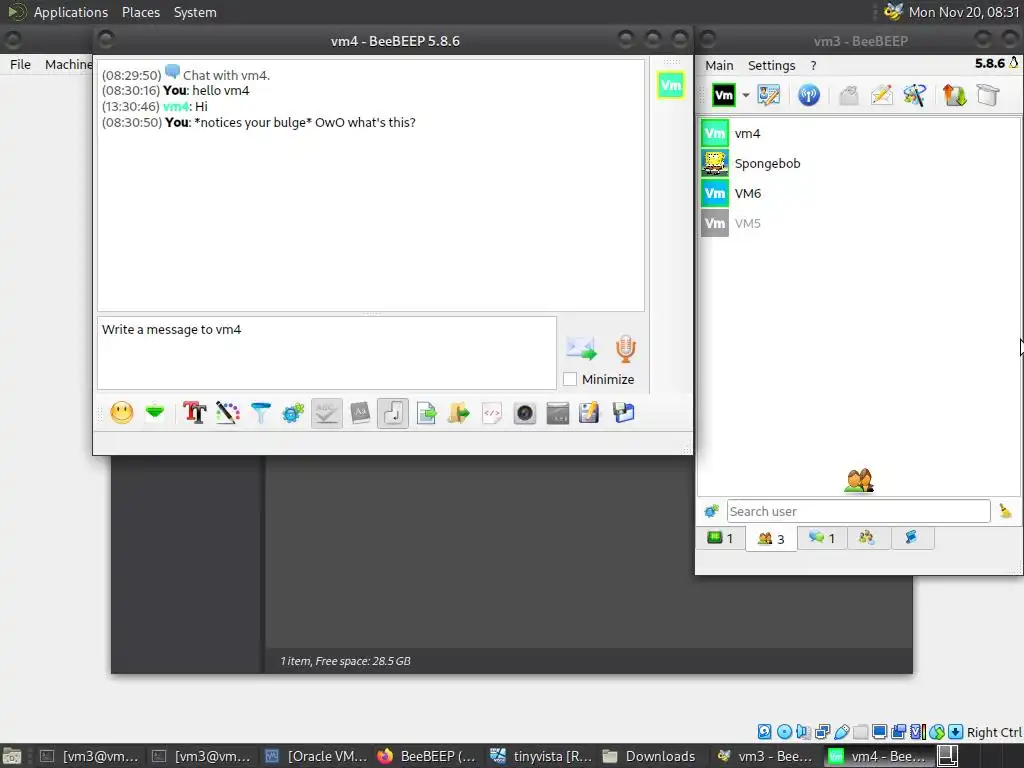Send the message with the envelope arrow button

point(581,348)
